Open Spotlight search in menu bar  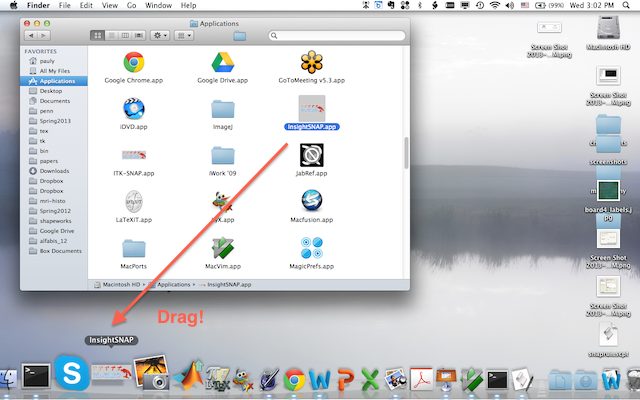(626, 5)
